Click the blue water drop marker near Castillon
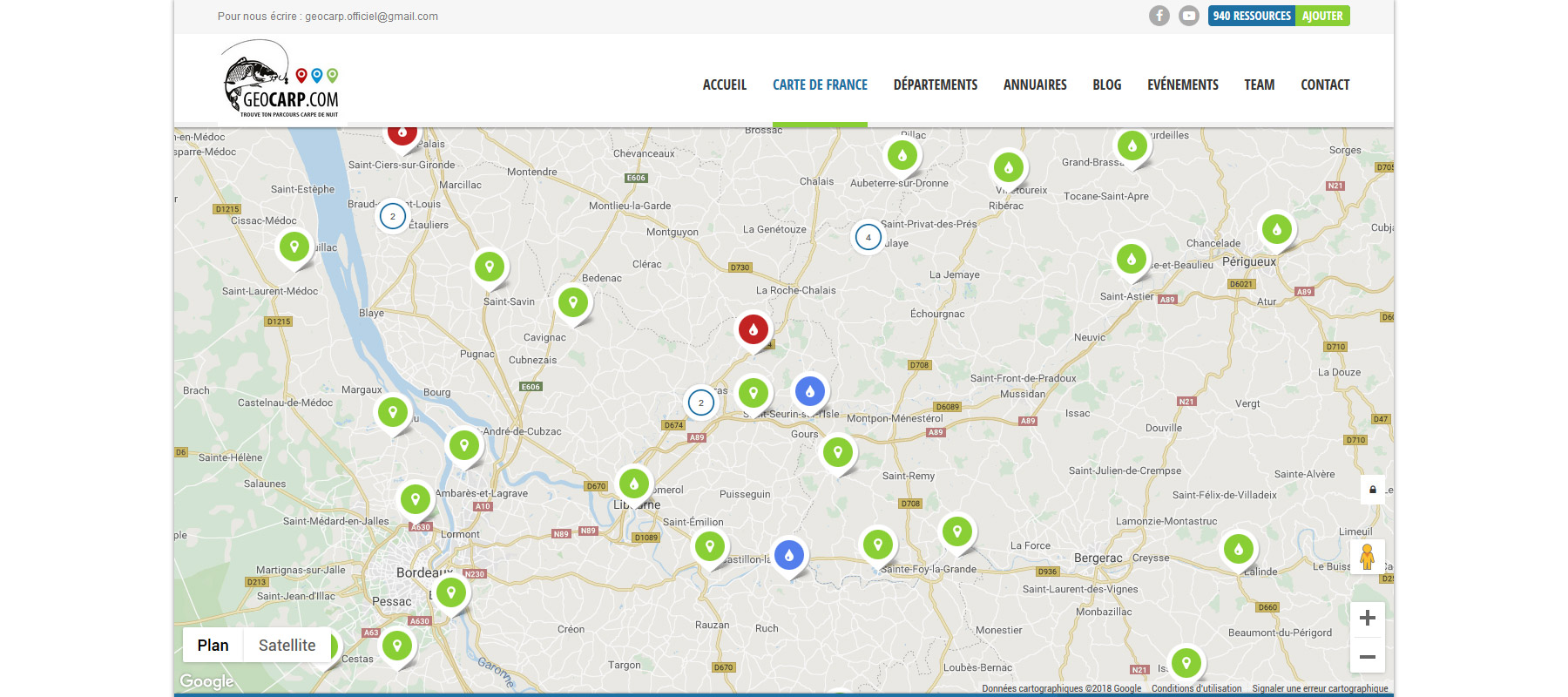Image resolution: width=1568 pixels, height=697 pixels. [789, 555]
